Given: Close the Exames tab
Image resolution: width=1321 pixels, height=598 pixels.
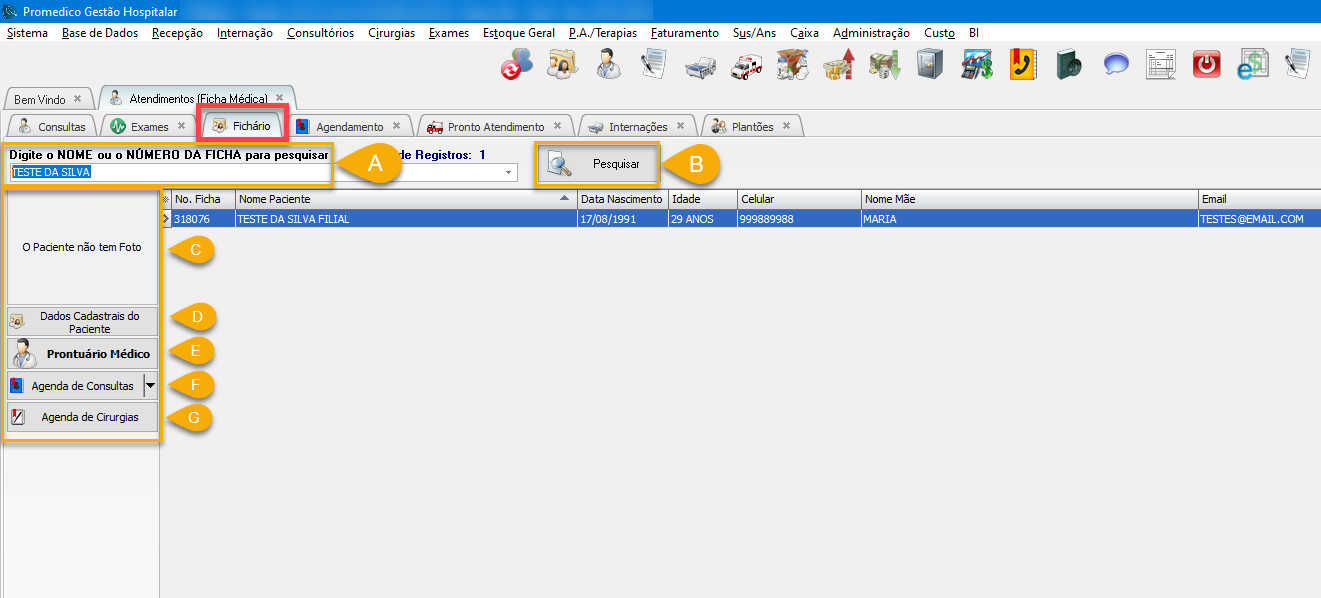Looking at the screenshot, I should point(181,126).
